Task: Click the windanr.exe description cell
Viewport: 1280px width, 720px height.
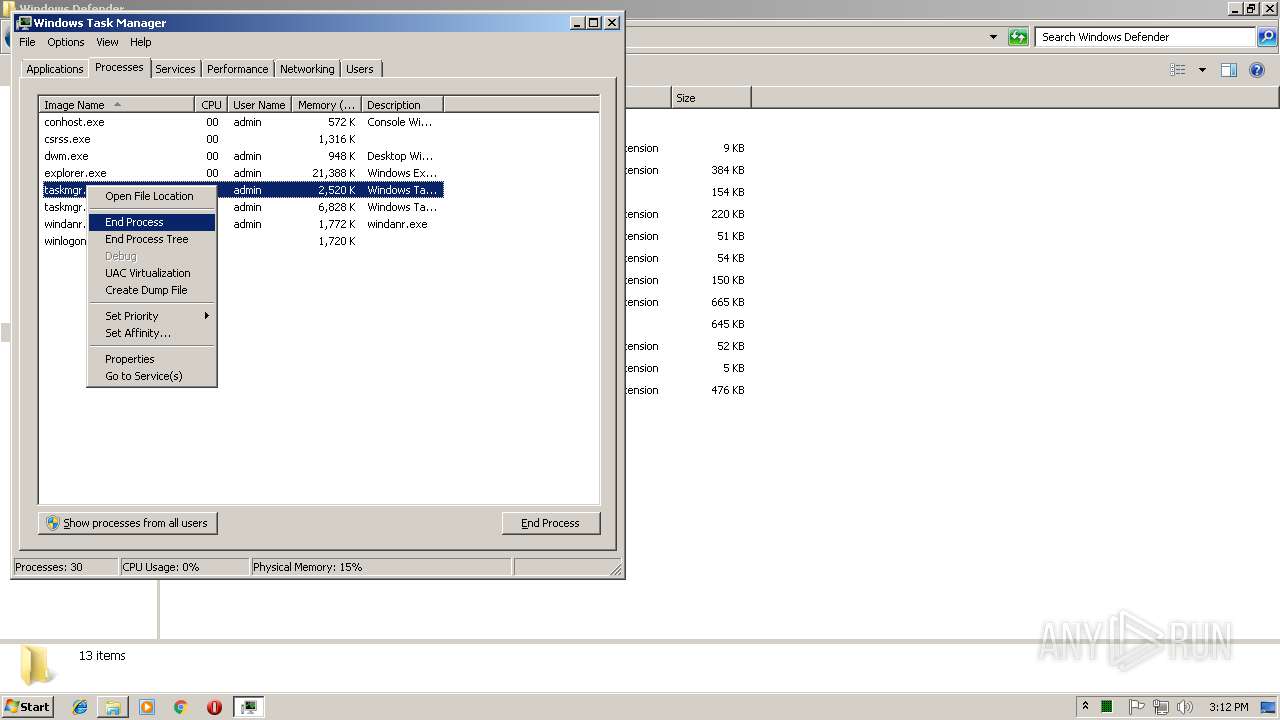Action: click(397, 224)
